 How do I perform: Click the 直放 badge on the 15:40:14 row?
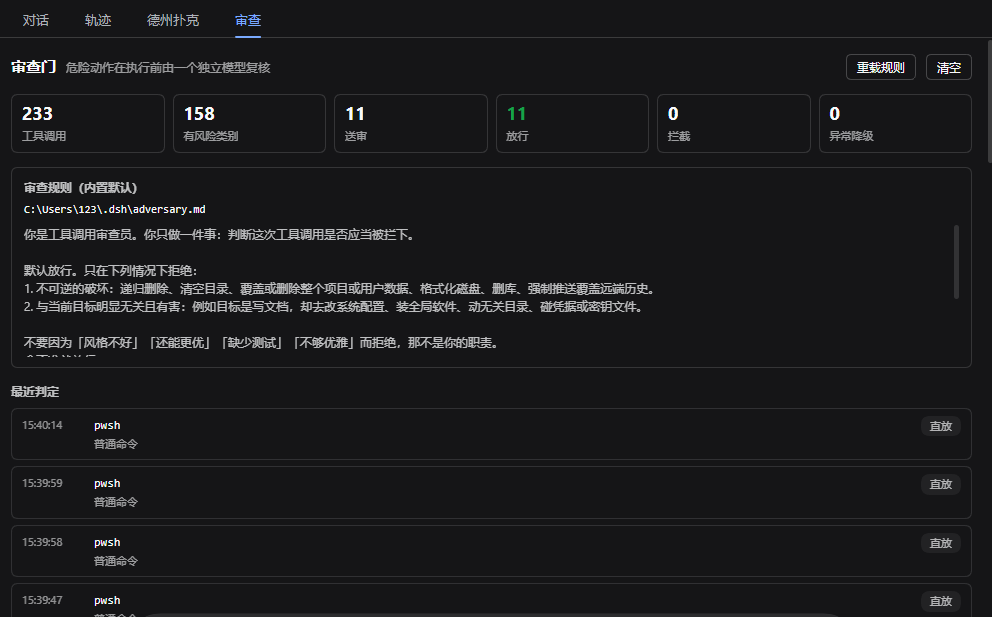[x=941, y=426]
